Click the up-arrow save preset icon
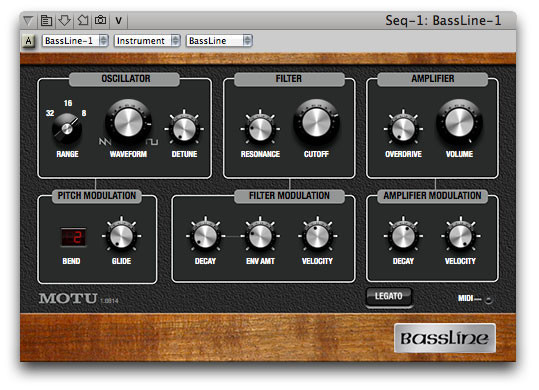This screenshot has width=539, height=390. pos(82,20)
